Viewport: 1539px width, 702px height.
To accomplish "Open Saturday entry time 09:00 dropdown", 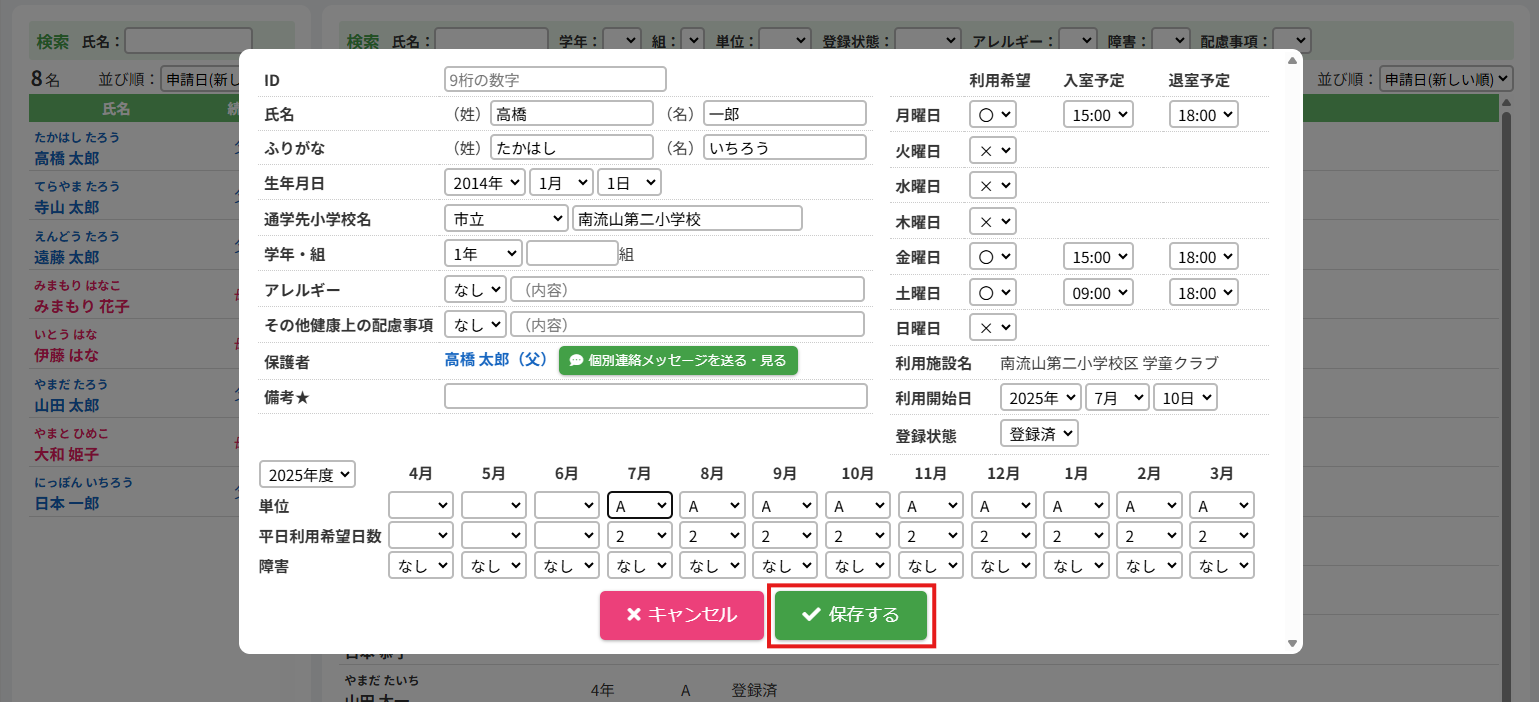I will pyautogui.click(x=1098, y=293).
